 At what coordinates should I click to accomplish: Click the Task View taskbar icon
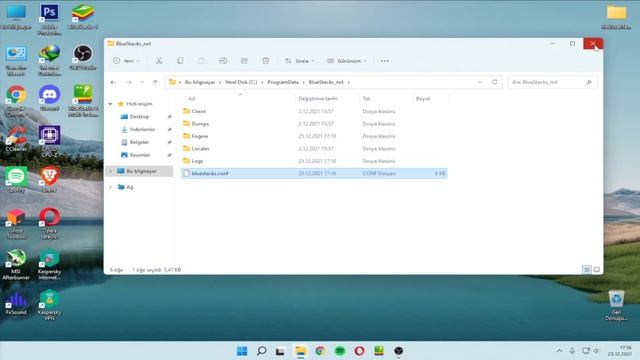(280, 351)
